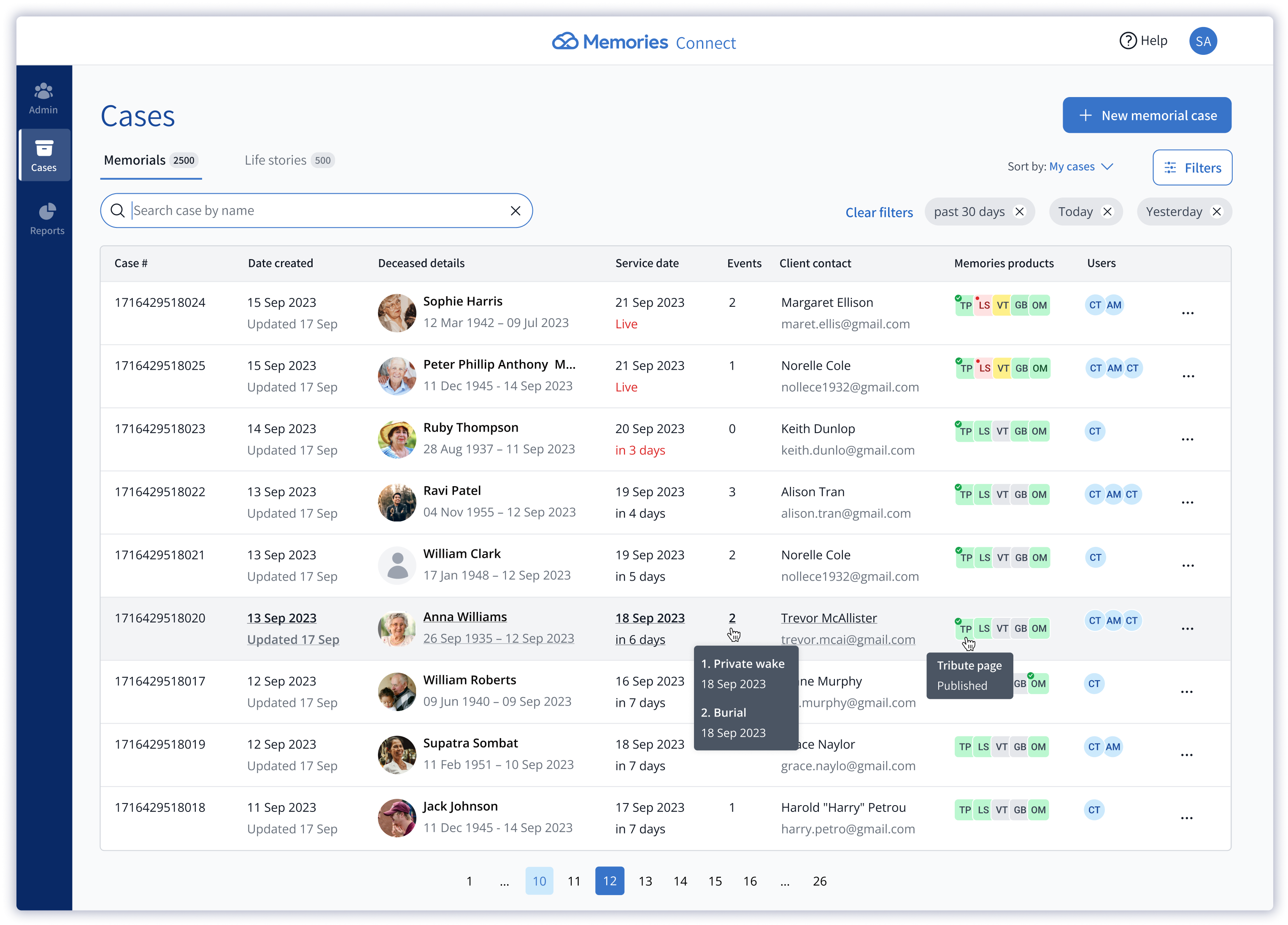Screen dimensions: 1288x925
Task: Remove the Yesterday filter chip
Action: pos(1216,212)
